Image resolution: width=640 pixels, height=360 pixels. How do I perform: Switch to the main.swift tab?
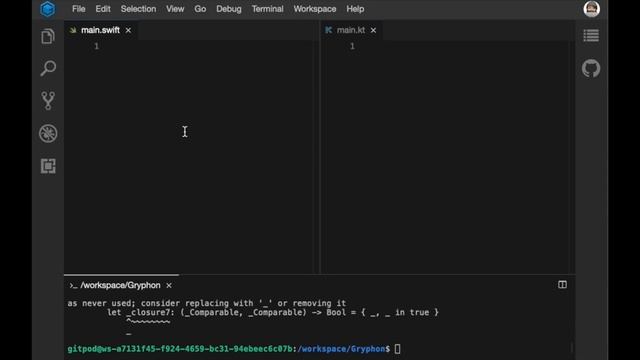[100, 30]
